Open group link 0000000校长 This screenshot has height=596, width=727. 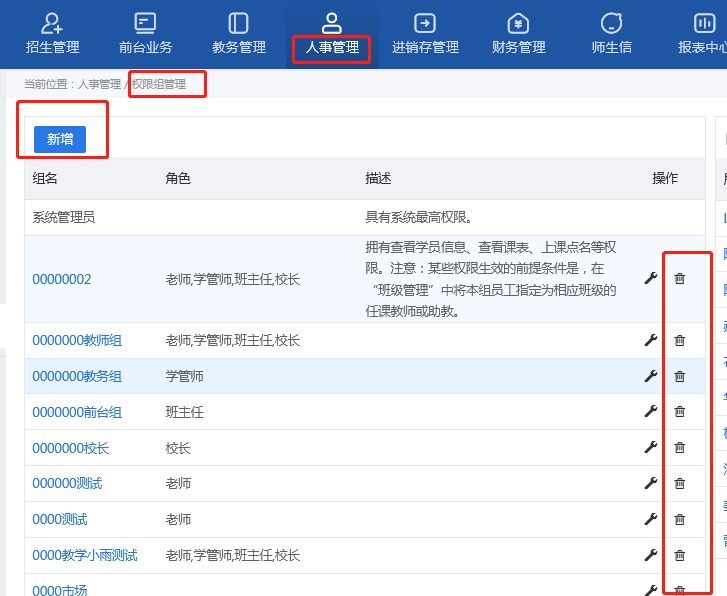(x=70, y=448)
